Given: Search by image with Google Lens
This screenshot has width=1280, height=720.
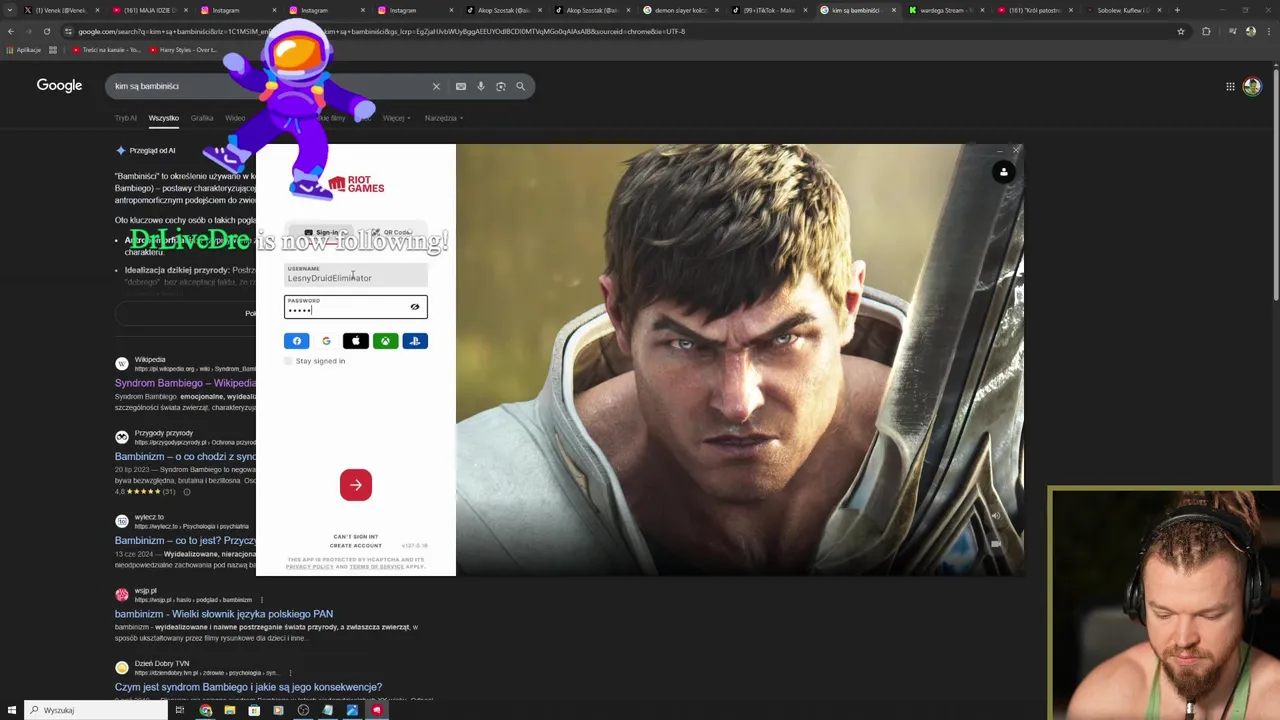Looking at the screenshot, I should coord(501,86).
